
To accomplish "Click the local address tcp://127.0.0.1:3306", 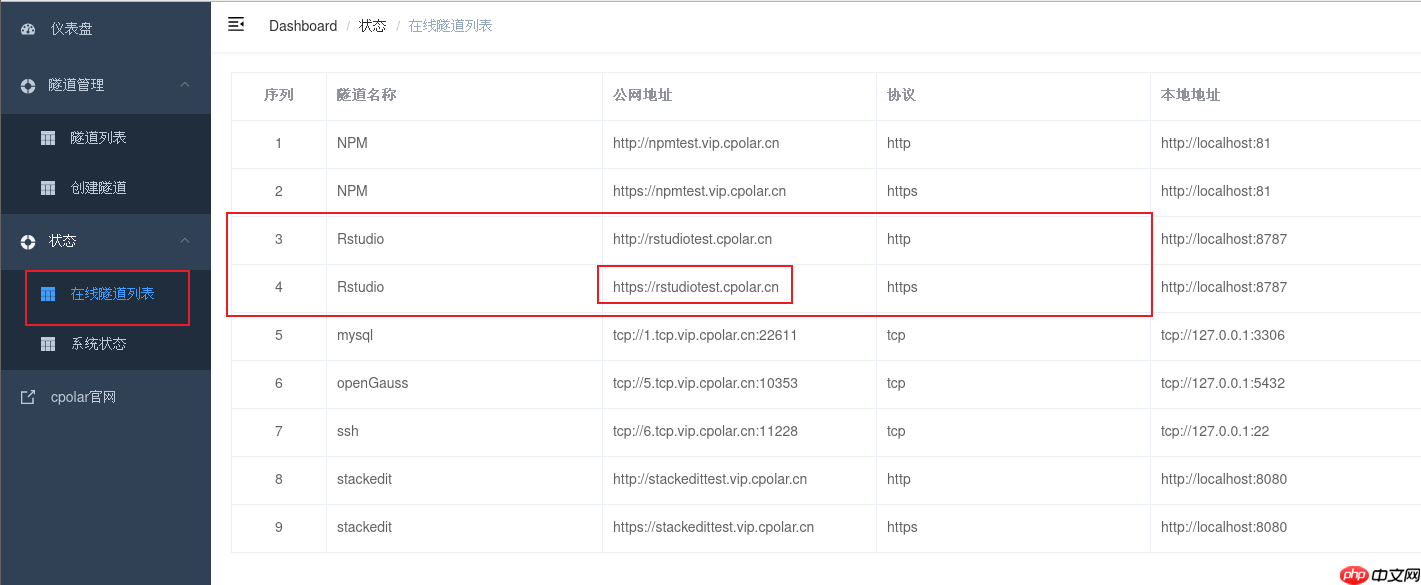I will pyautogui.click(x=1223, y=335).
